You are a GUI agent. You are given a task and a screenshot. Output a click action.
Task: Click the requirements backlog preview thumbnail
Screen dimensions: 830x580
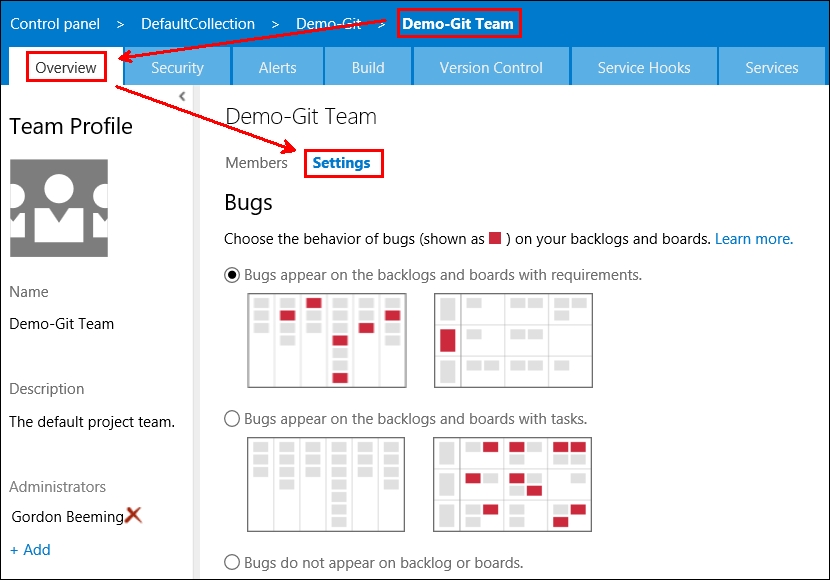pyautogui.click(x=325, y=340)
